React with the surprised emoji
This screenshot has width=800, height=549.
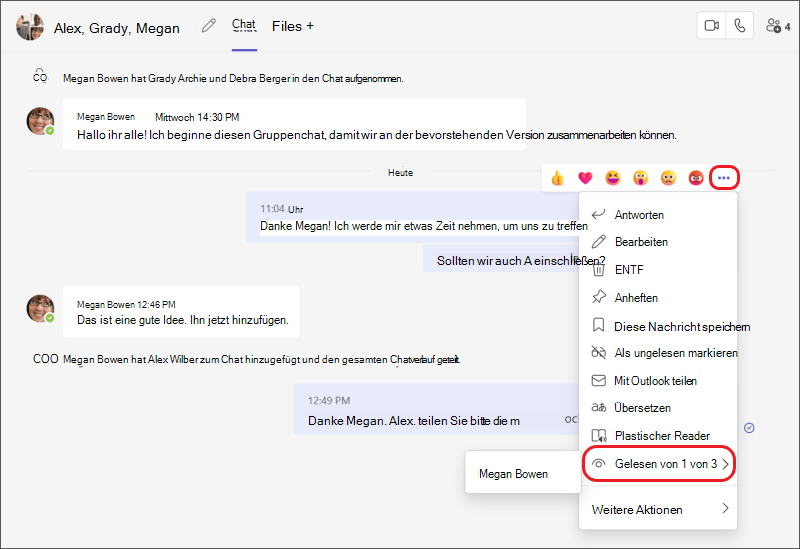pos(640,178)
